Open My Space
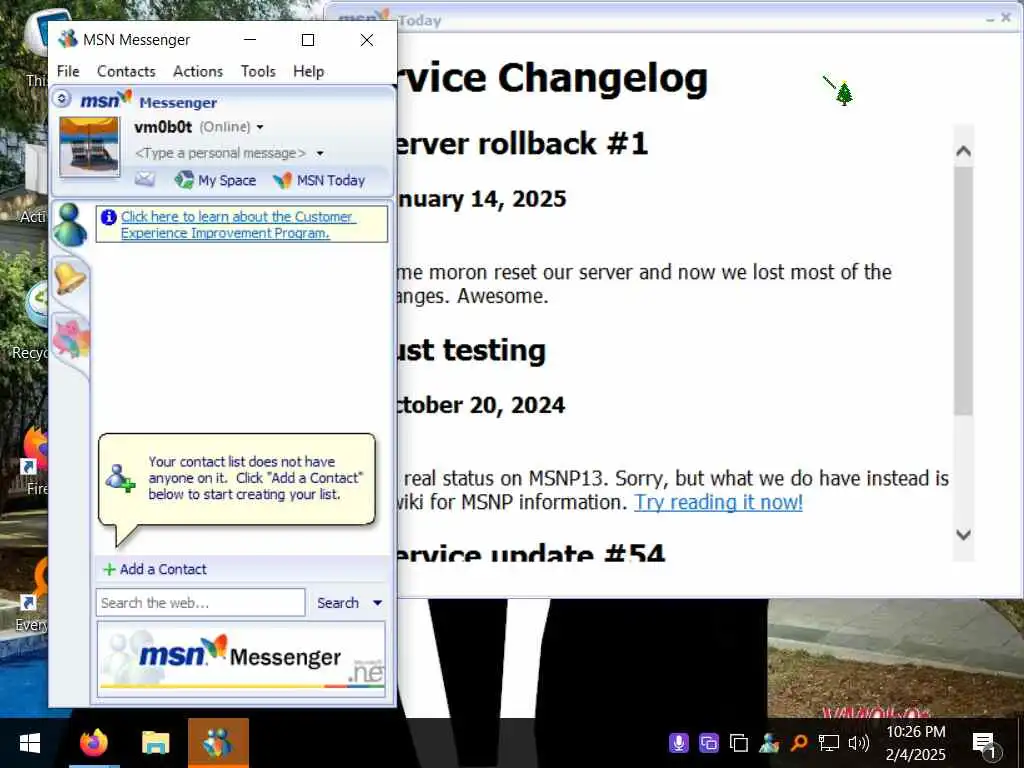 click(216, 180)
